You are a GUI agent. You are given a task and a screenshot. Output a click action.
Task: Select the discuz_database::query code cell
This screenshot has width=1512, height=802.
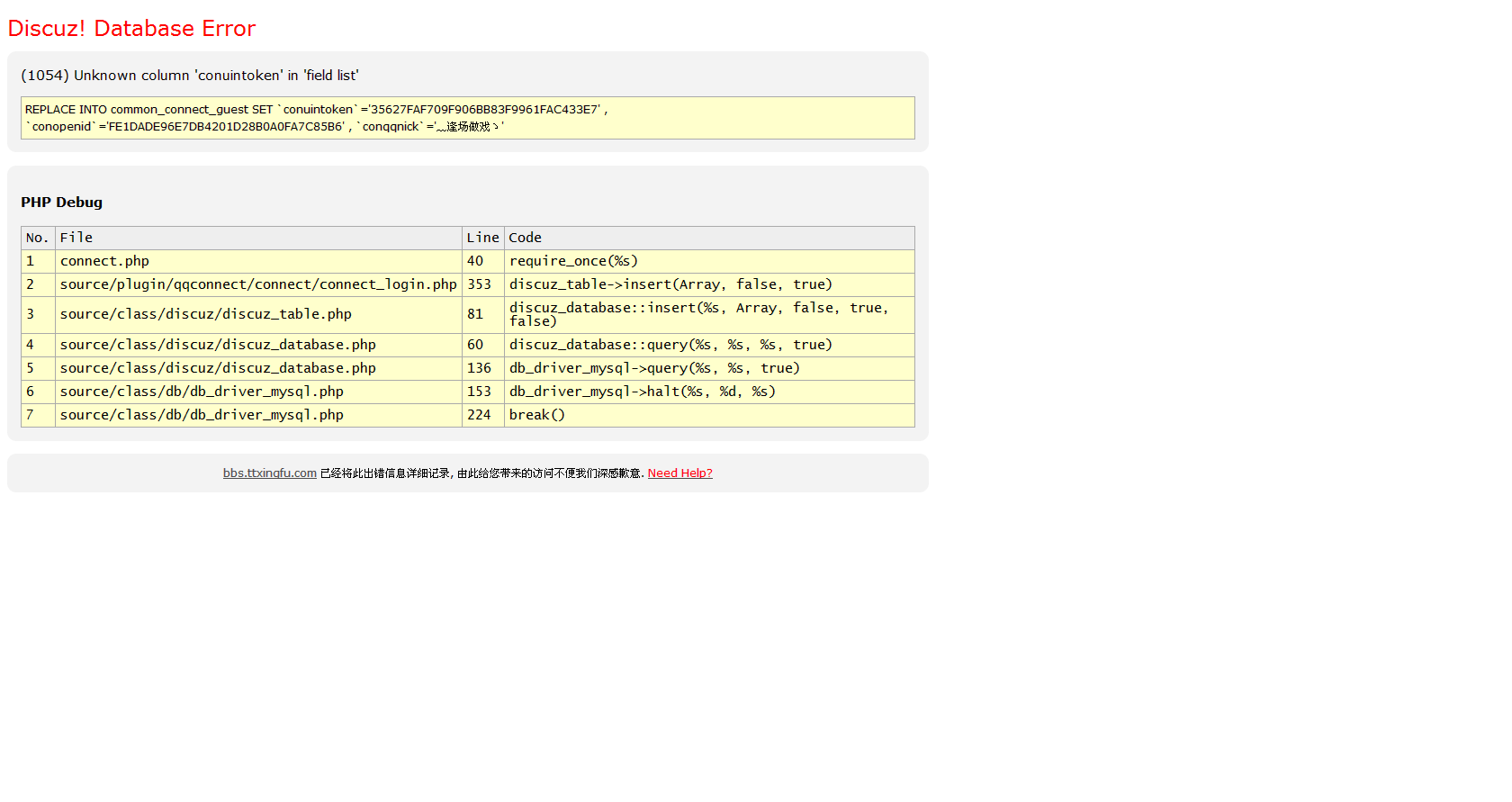click(x=709, y=345)
